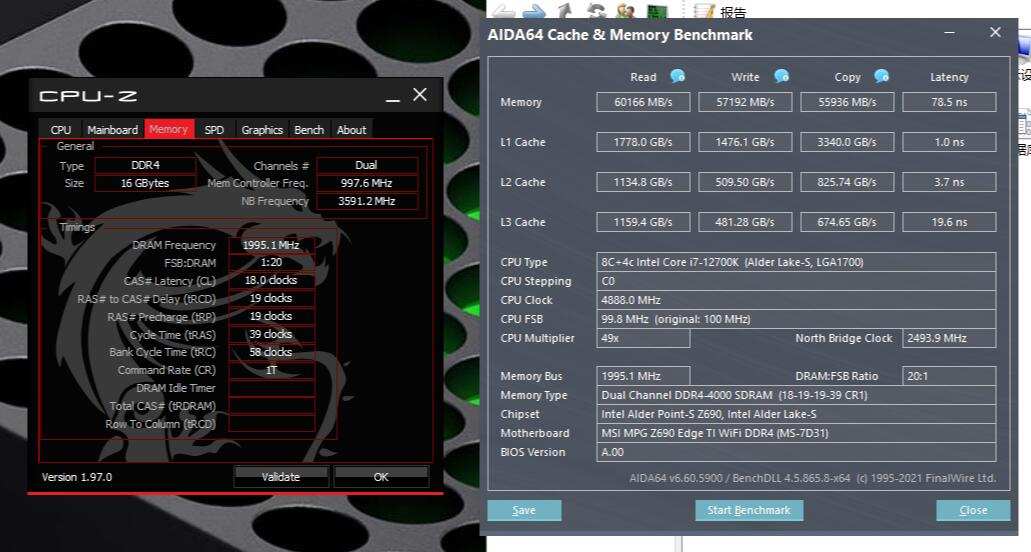Screen dimensions: 1031x552
Task: Click the Validate button in CPU-Z
Action: (281, 477)
